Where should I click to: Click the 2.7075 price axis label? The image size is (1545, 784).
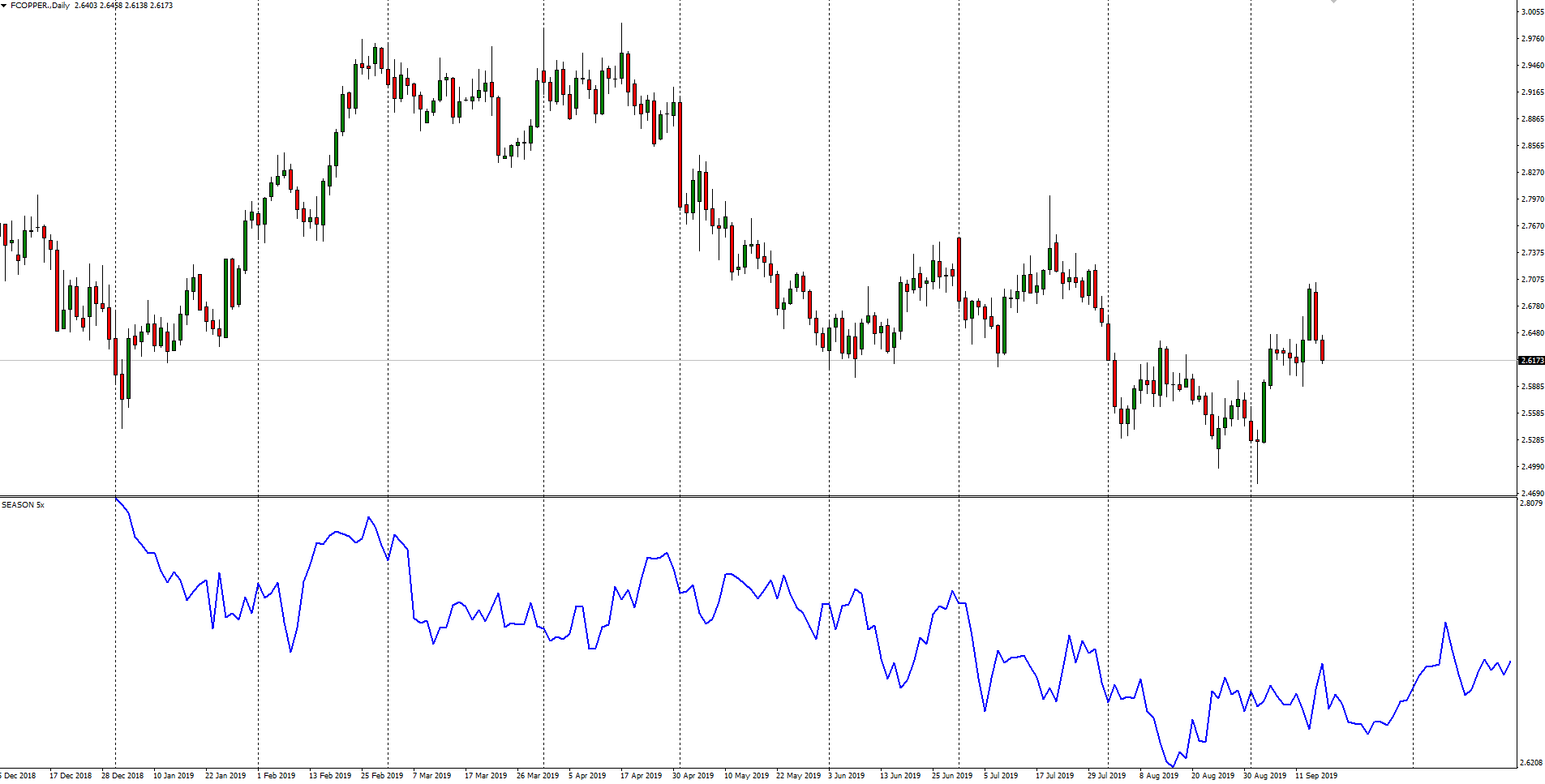pyautogui.click(x=1532, y=280)
